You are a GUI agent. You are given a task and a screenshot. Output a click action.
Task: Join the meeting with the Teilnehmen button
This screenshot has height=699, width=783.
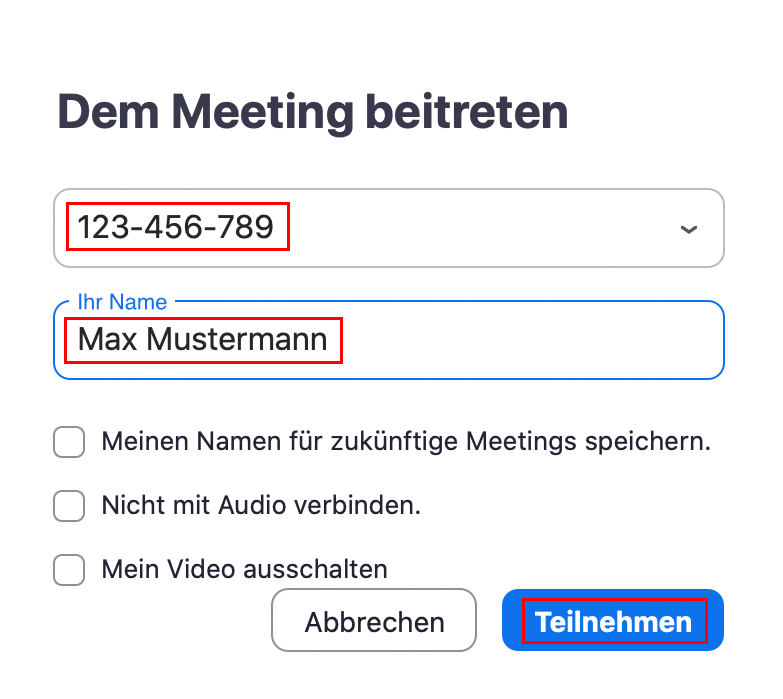(x=613, y=621)
